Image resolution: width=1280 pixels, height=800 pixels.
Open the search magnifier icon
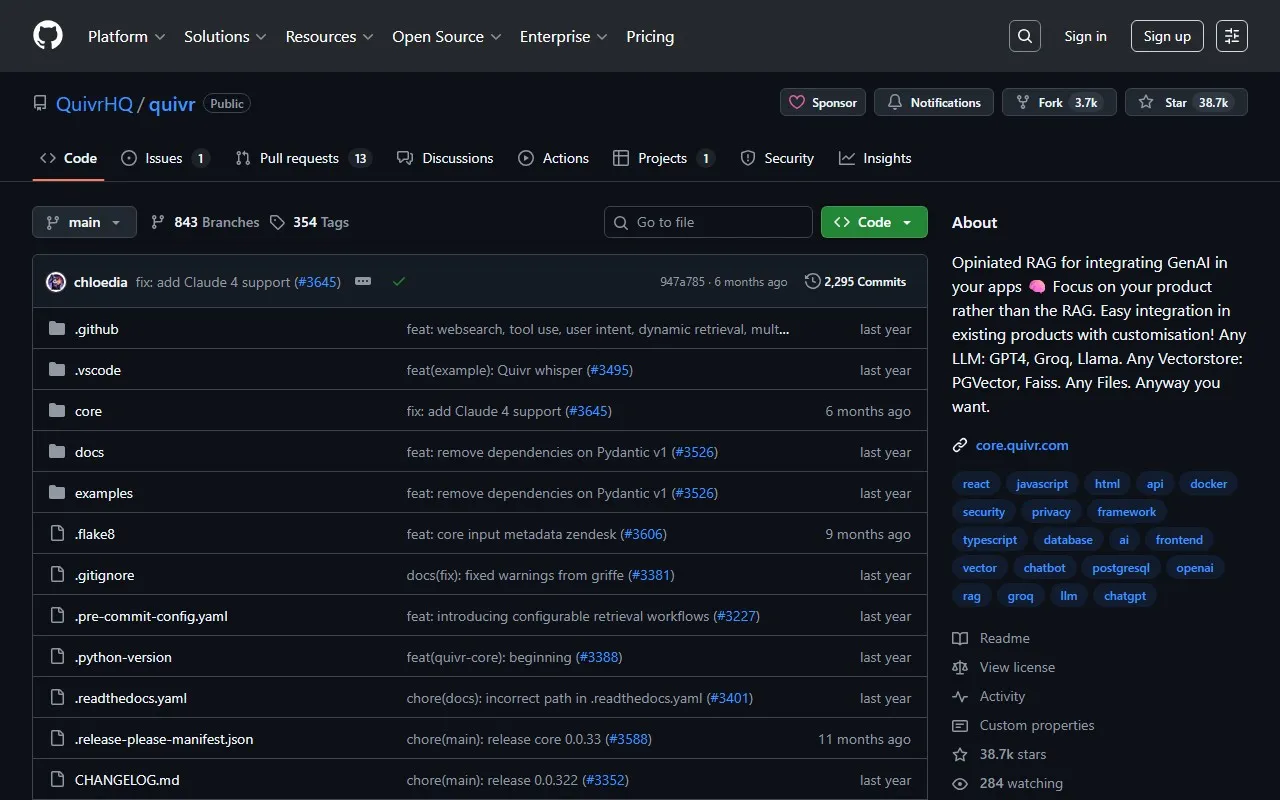pyautogui.click(x=1025, y=36)
